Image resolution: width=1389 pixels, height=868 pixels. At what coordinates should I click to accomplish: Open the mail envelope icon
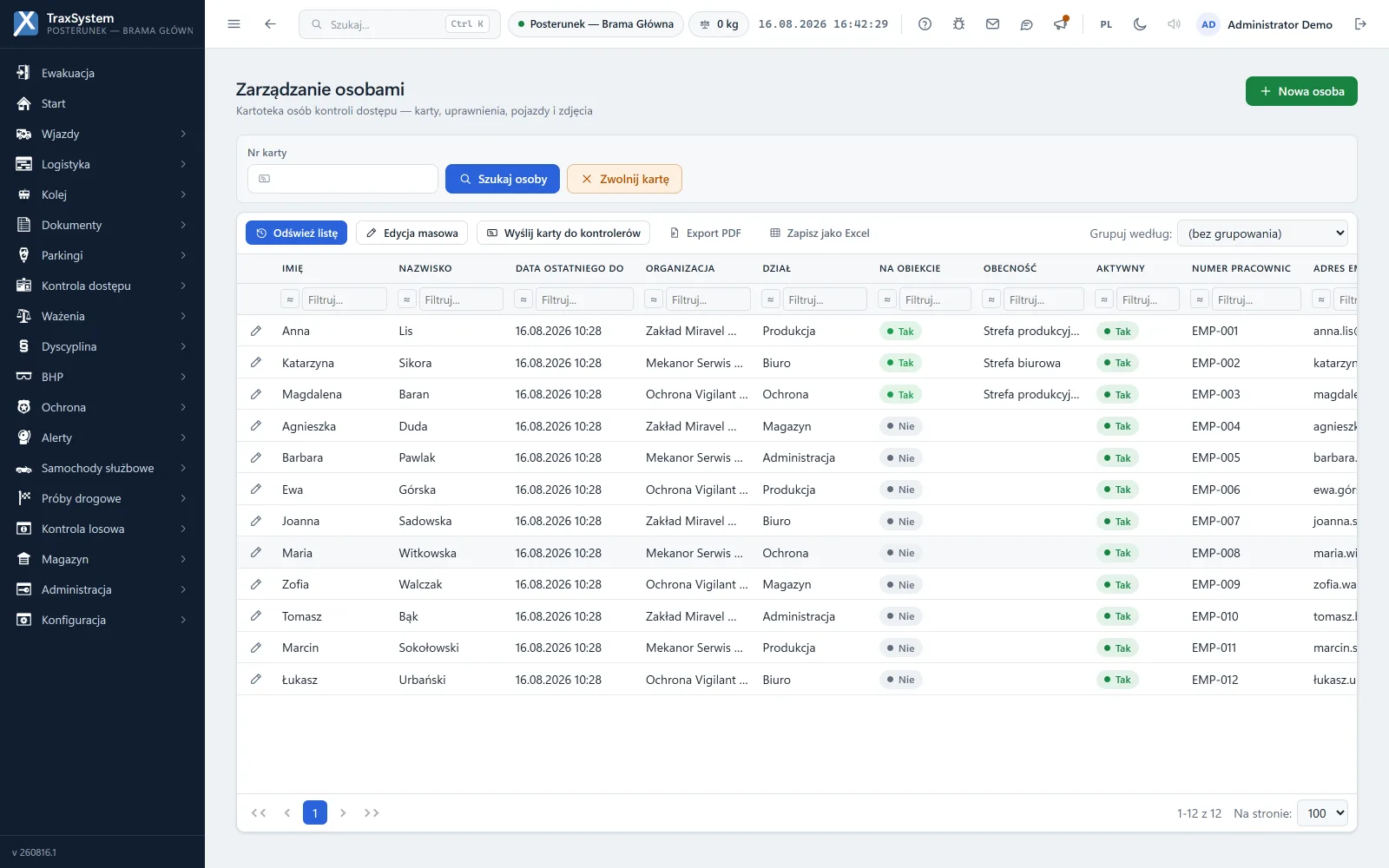click(992, 24)
